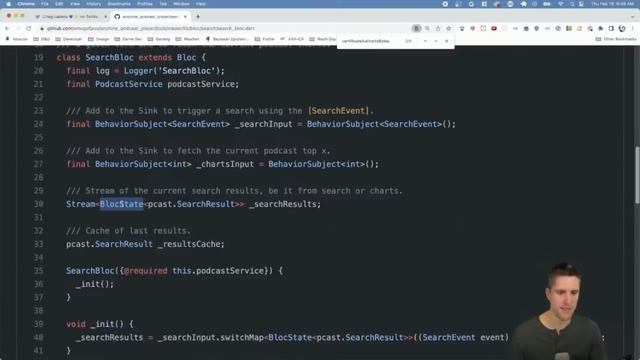640x360 pixels.
Task: Select line number 19 in the code
Action: pos(38,58)
